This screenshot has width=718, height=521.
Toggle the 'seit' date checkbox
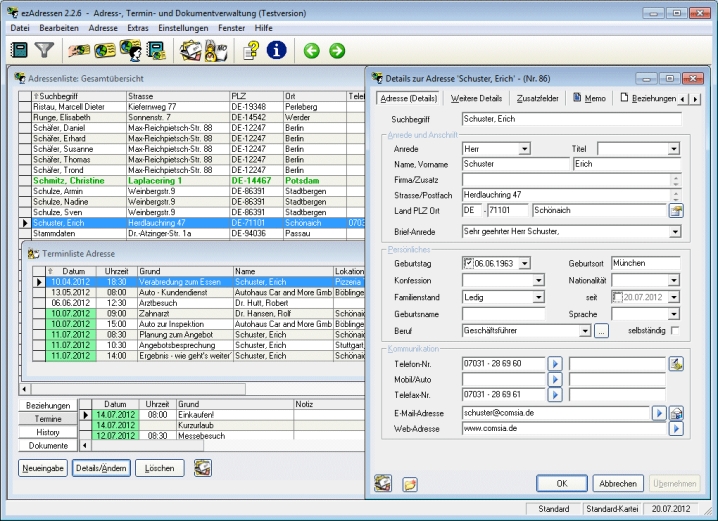click(x=617, y=297)
